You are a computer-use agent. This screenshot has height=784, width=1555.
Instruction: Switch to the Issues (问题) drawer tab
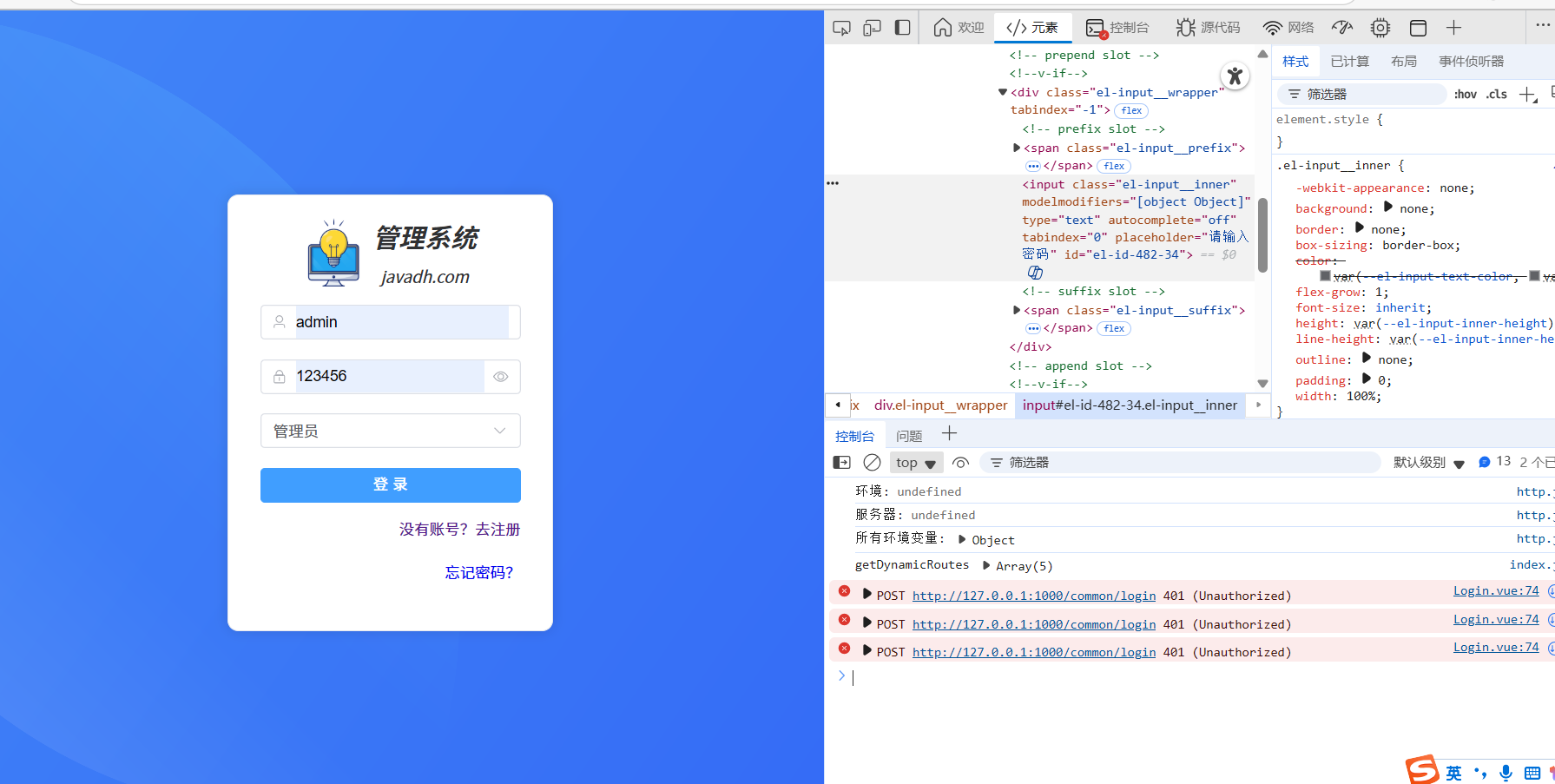909,436
